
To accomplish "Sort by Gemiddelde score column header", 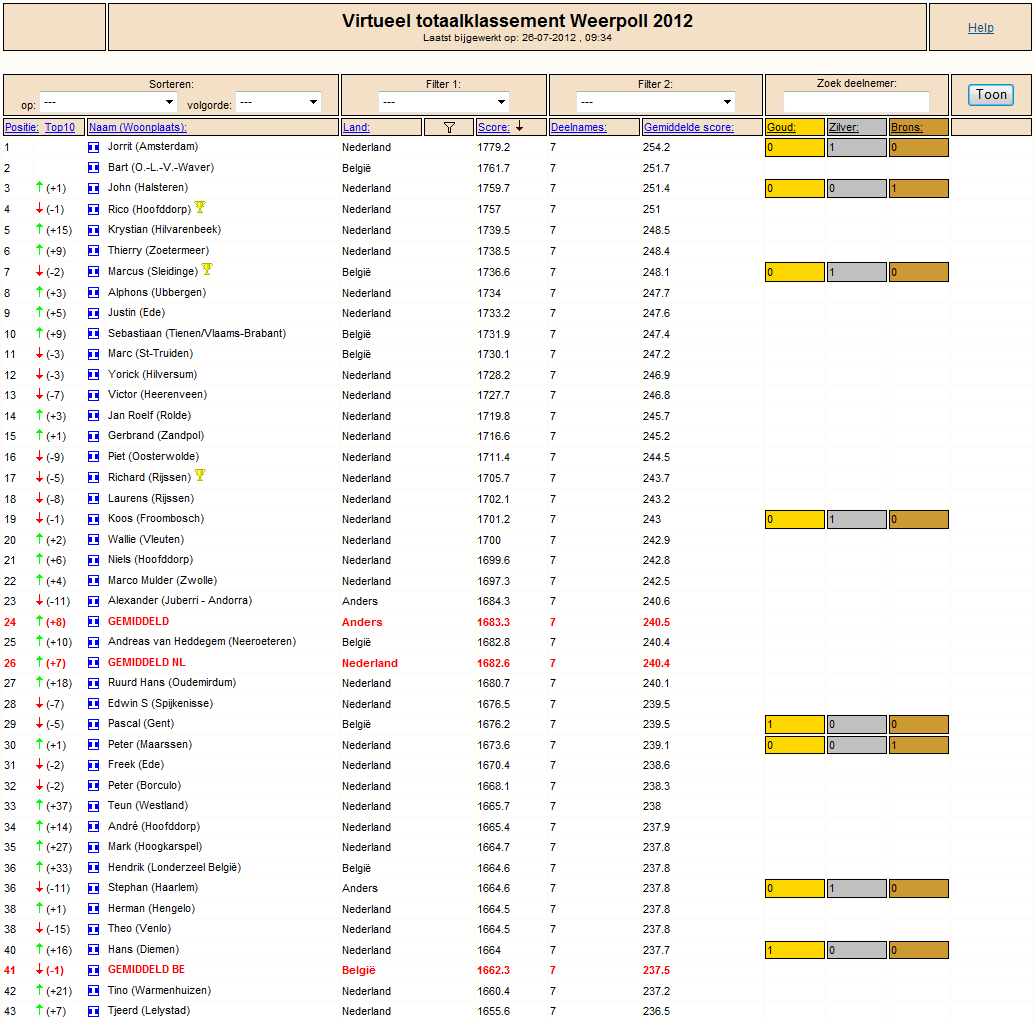I will click(x=688, y=127).
